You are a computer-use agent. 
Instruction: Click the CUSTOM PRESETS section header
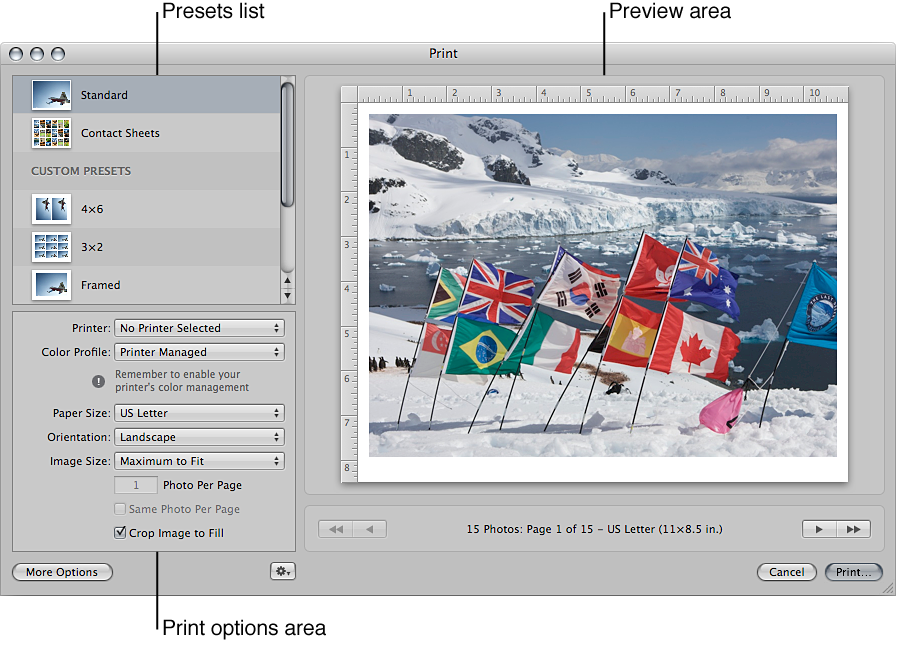pyautogui.click(x=78, y=171)
